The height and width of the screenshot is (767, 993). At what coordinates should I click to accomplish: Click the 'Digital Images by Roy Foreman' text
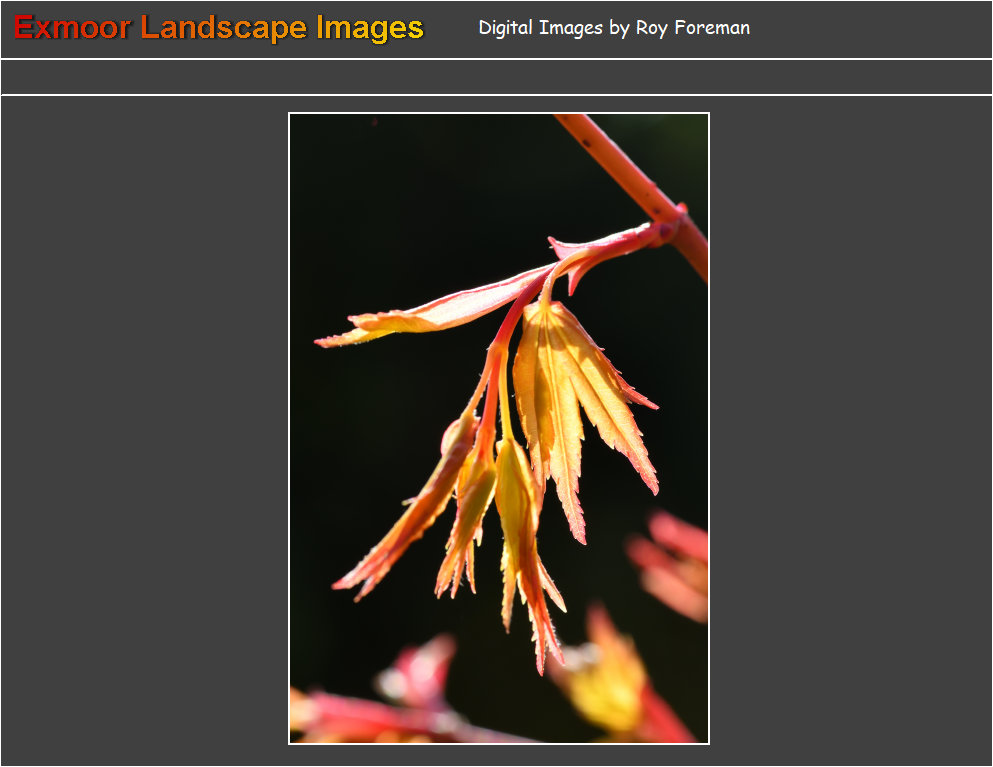coord(613,28)
